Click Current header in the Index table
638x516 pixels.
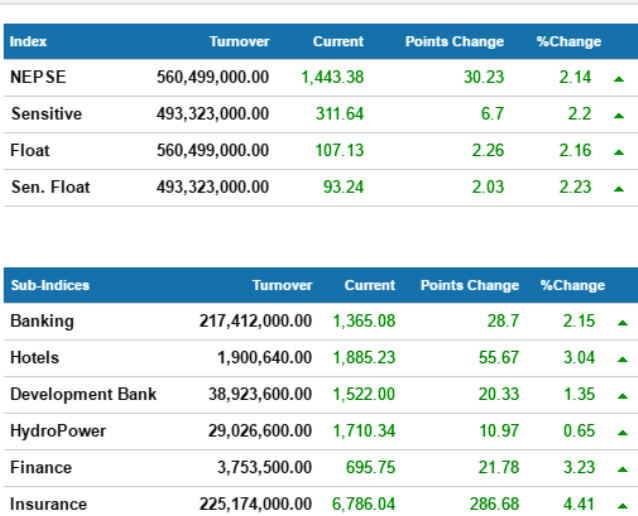(x=338, y=42)
